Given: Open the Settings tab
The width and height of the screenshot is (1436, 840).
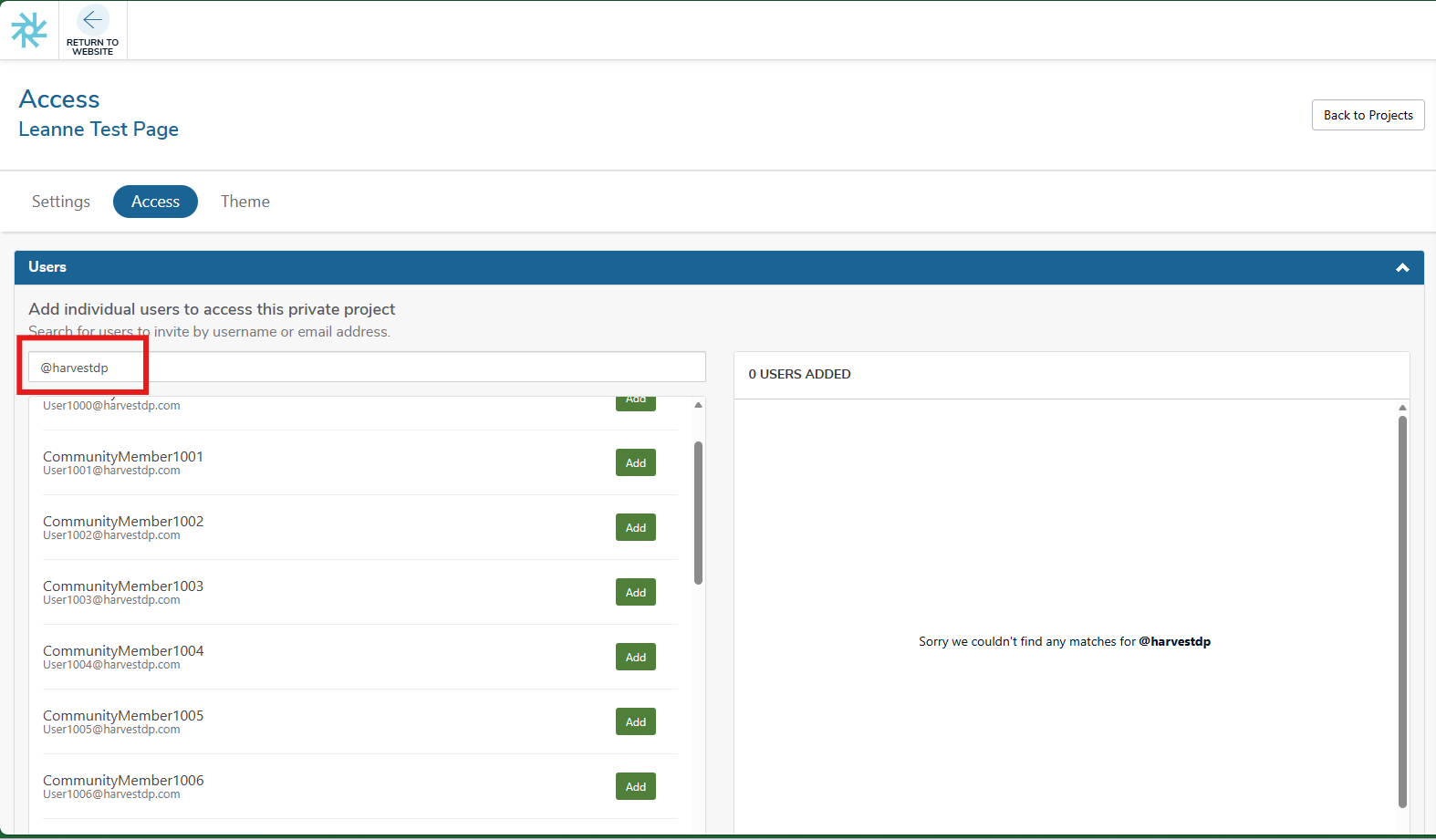Looking at the screenshot, I should click(61, 202).
